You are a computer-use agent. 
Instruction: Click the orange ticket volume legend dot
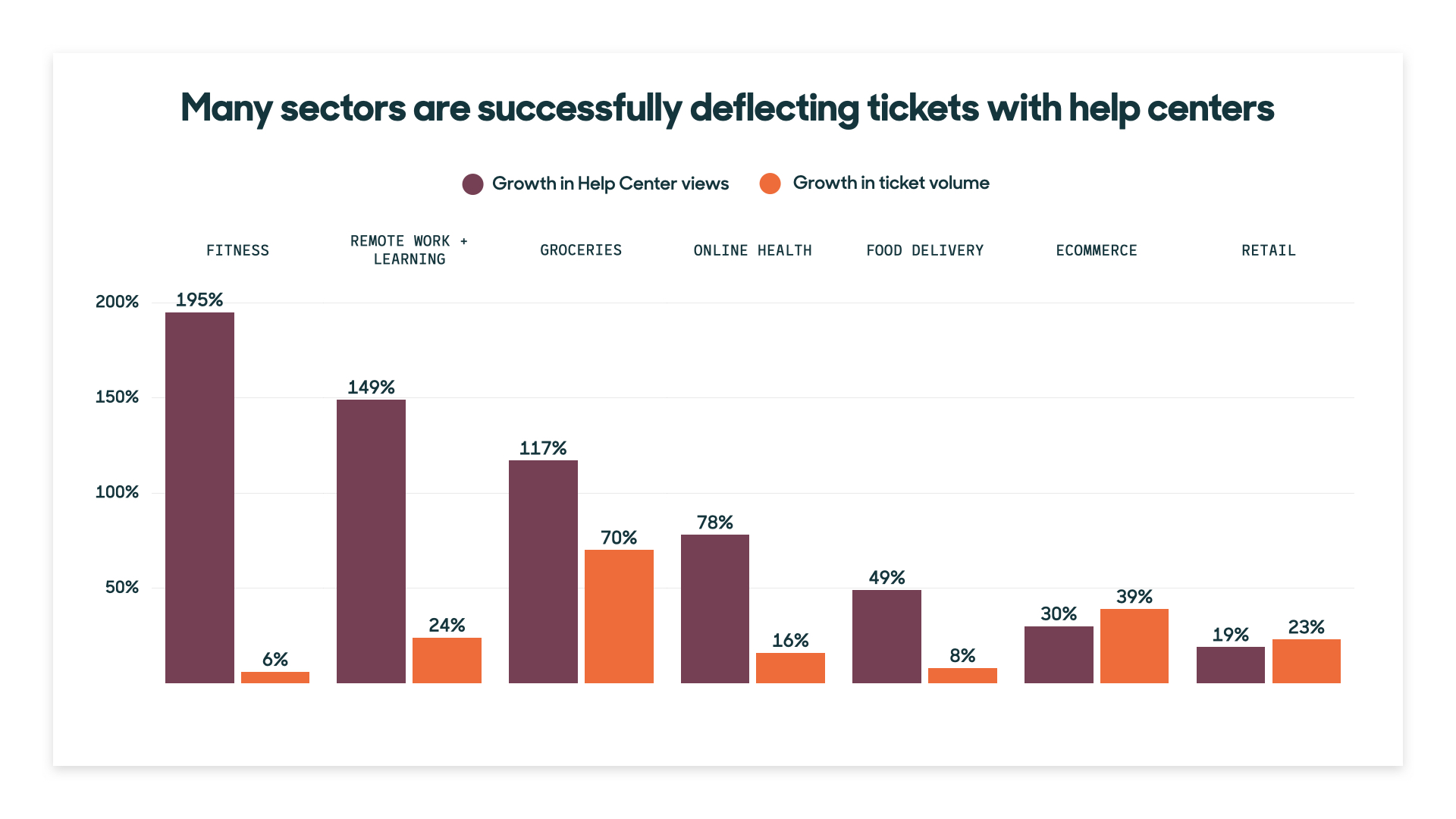click(770, 184)
